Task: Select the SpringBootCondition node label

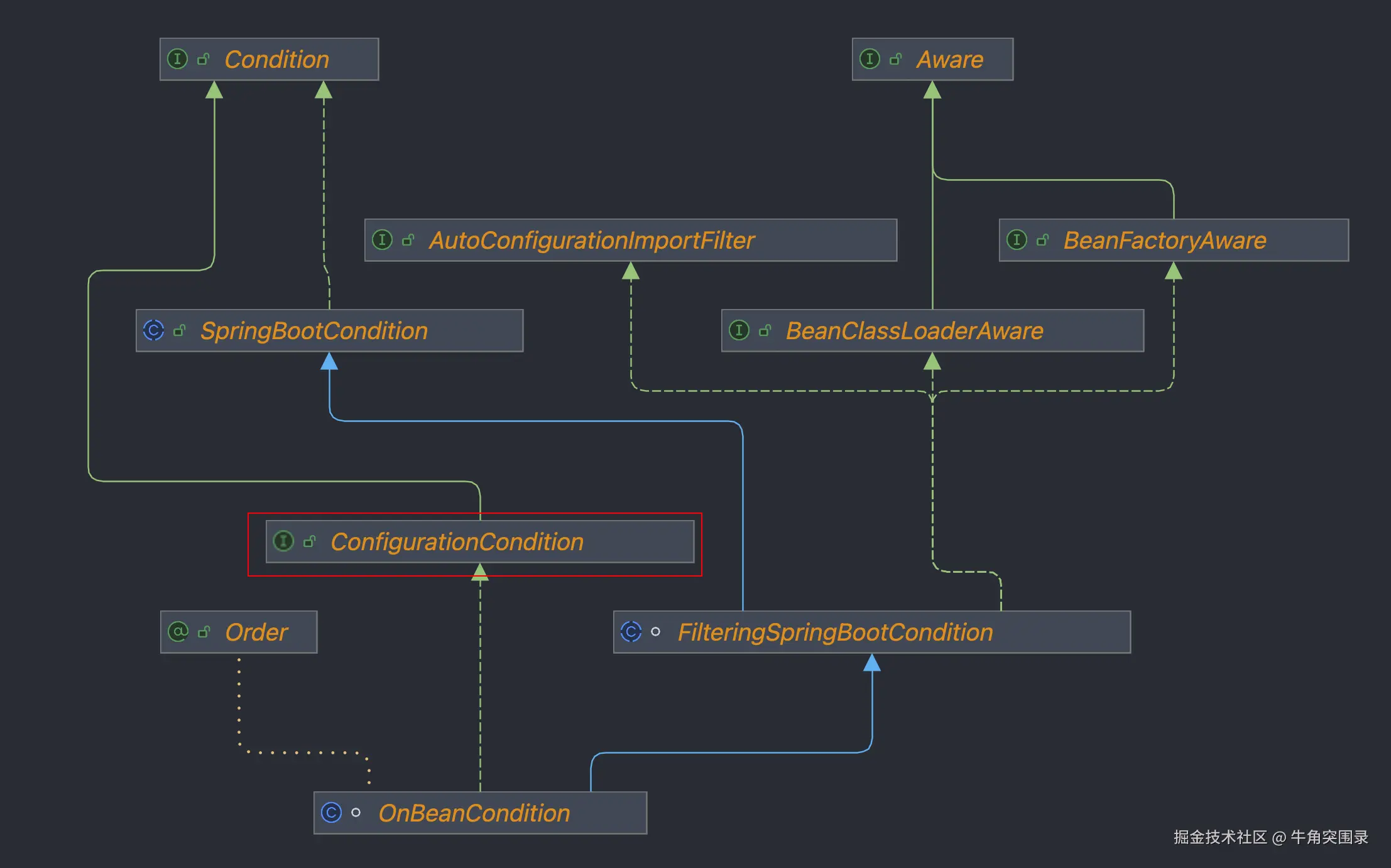Action: [x=314, y=331]
